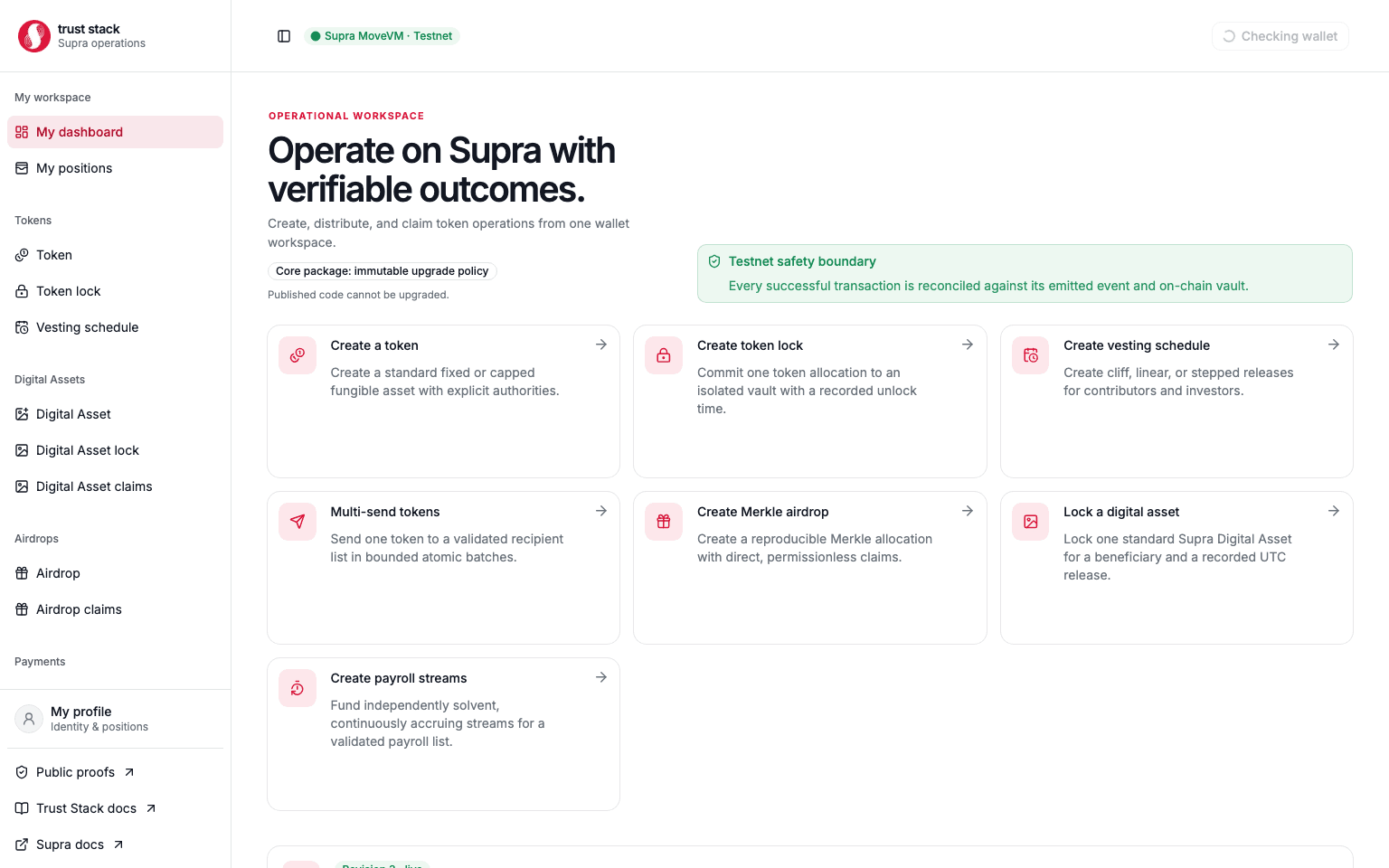Open My dashboard in sidebar

pyautogui.click(x=116, y=132)
